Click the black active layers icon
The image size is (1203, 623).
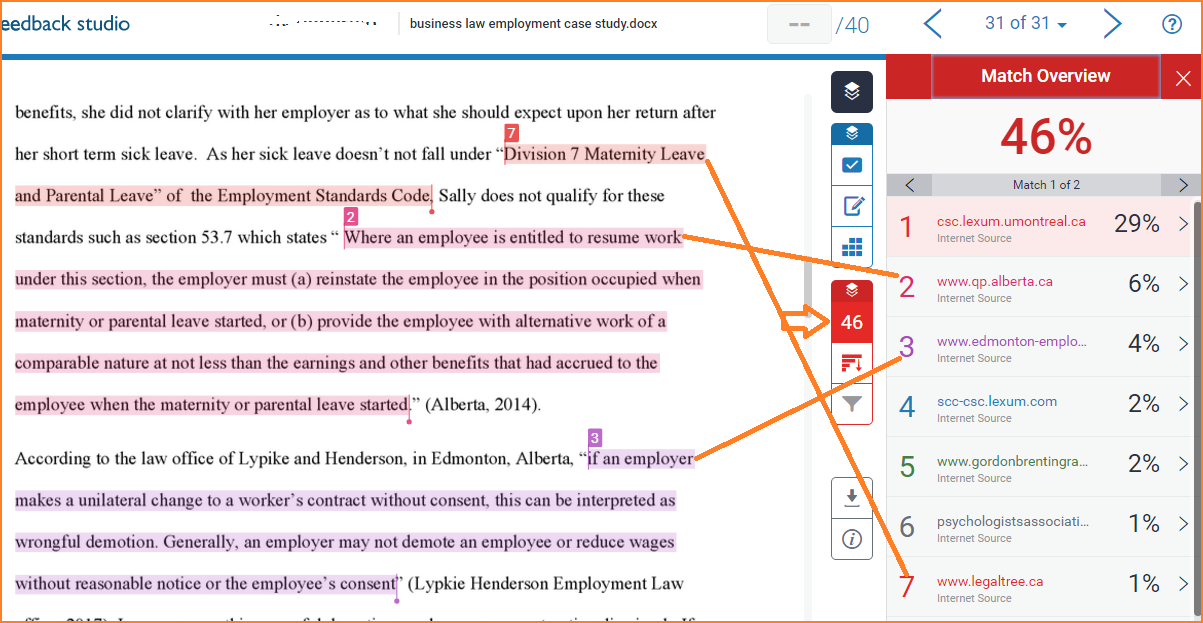851,92
